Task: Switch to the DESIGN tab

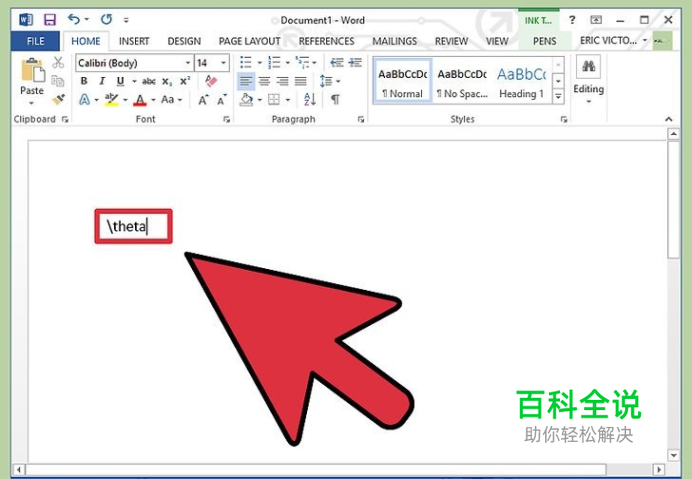Action: [x=184, y=41]
